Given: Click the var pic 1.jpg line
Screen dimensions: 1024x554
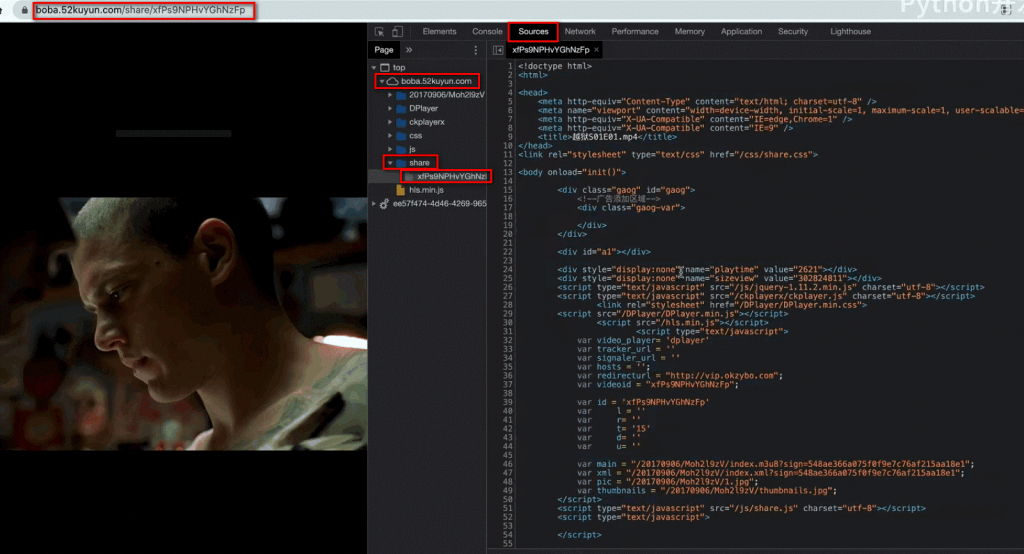Looking at the screenshot, I should point(667,481).
